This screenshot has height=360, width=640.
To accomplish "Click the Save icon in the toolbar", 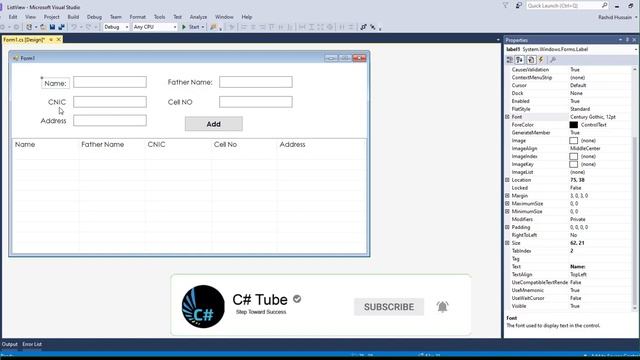I will (52, 27).
